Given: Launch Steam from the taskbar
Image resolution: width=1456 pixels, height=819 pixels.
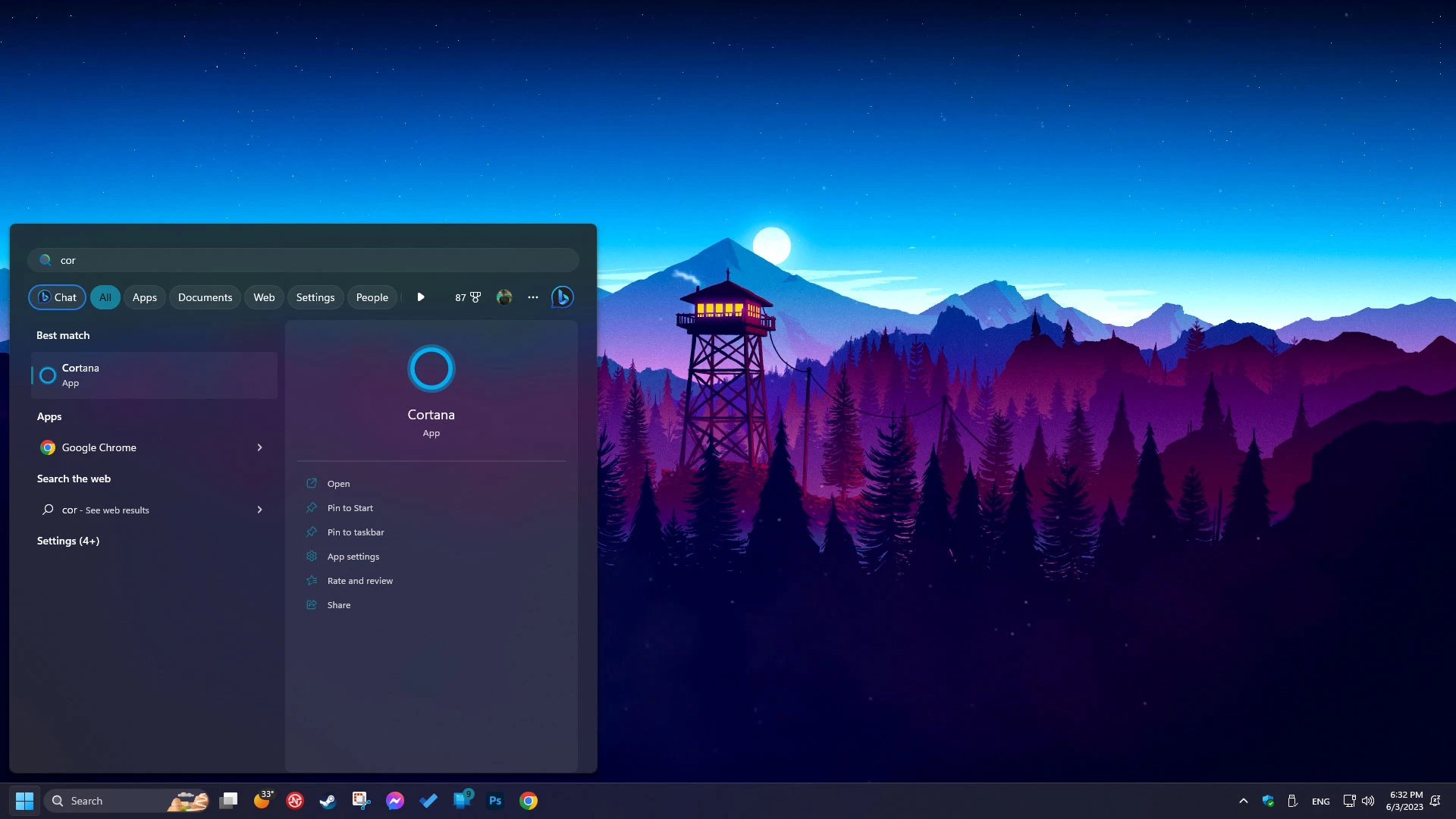Looking at the screenshot, I should tap(328, 801).
